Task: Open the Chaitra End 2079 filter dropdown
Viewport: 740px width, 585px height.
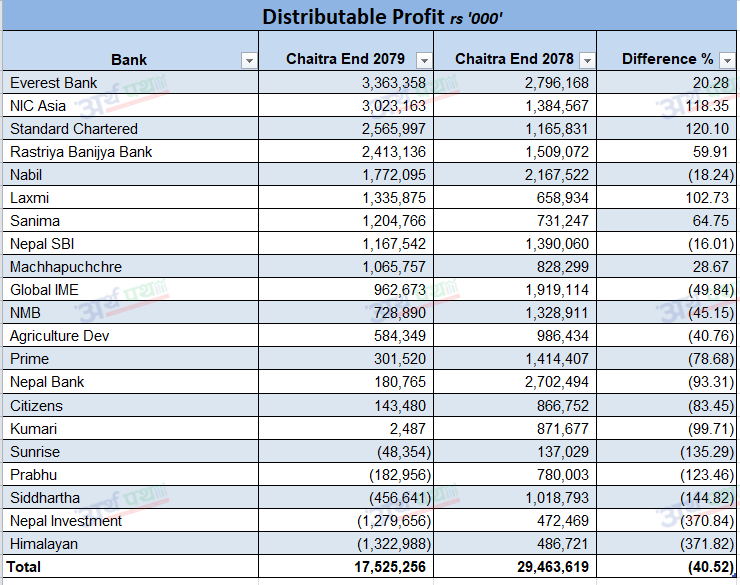Action: pyautogui.click(x=424, y=60)
